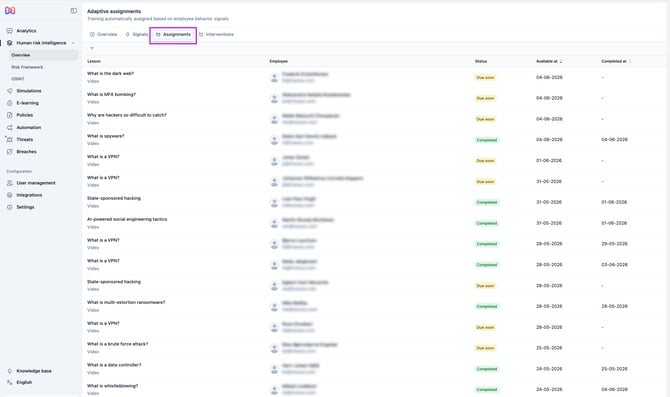Click avatar in 'What is the dark web?' row
670x397 pixels.
(x=274, y=78)
